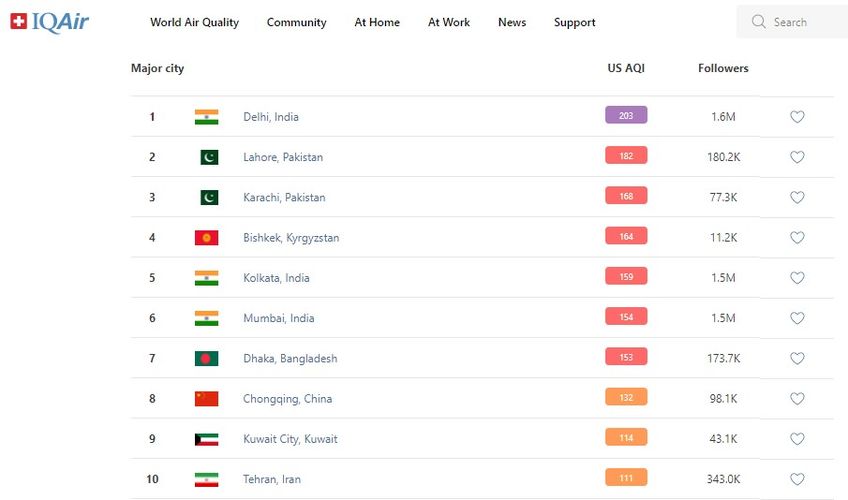This screenshot has height=500, width=848.
Task: Click the search magnifier icon
Action: point(759,22)
